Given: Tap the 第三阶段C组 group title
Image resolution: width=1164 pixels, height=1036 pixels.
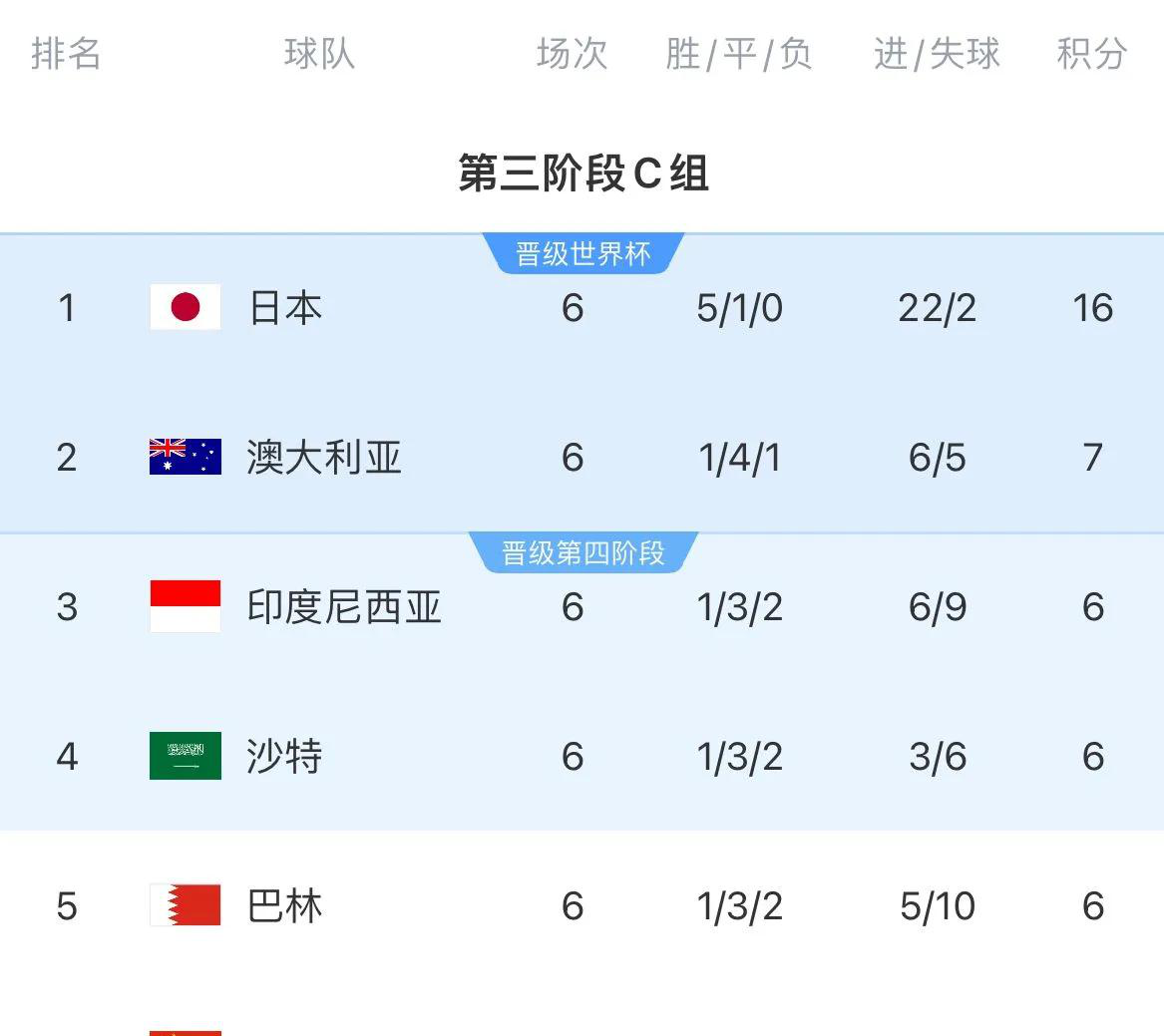Looking at the screenshot, I should point(583,173).
